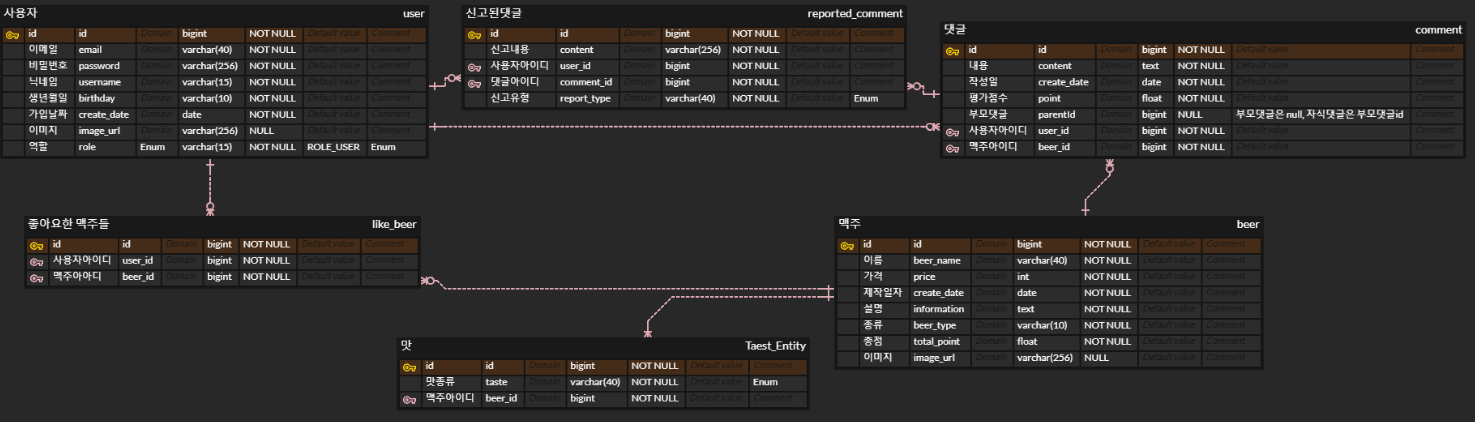Select foreign key icon of comment table user_id
The height and width of the screenshot is (422, 1475).
click(x=953, y=131)
